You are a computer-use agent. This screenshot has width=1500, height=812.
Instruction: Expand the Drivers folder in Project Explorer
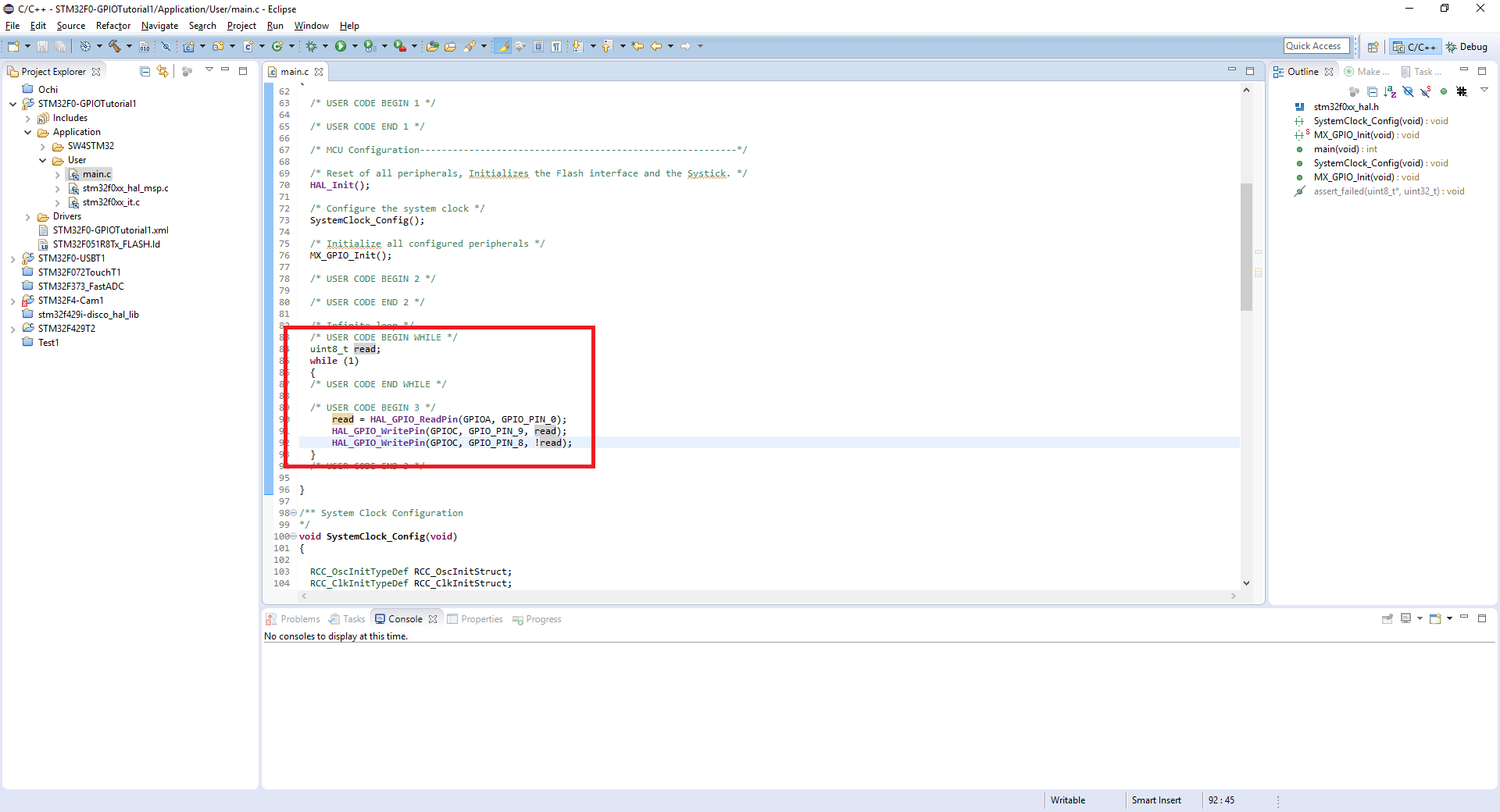28,217
